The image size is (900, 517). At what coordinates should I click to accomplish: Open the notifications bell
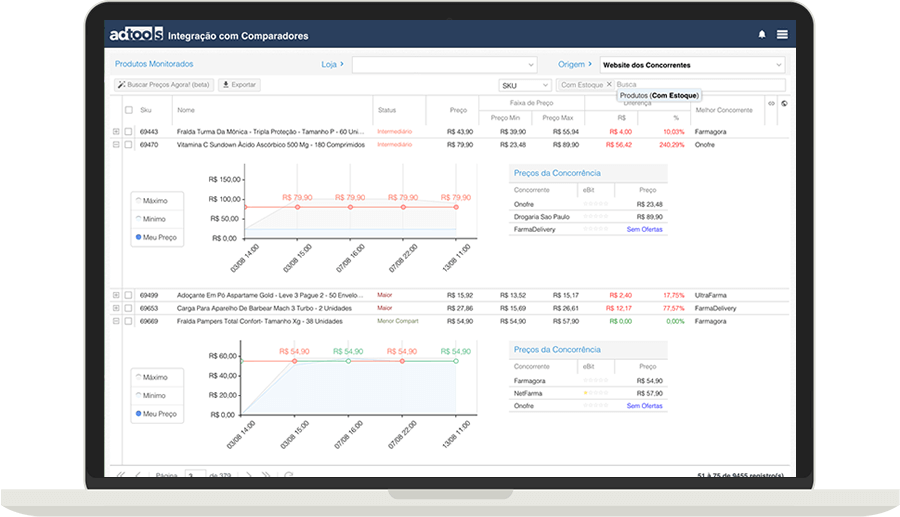762,34
